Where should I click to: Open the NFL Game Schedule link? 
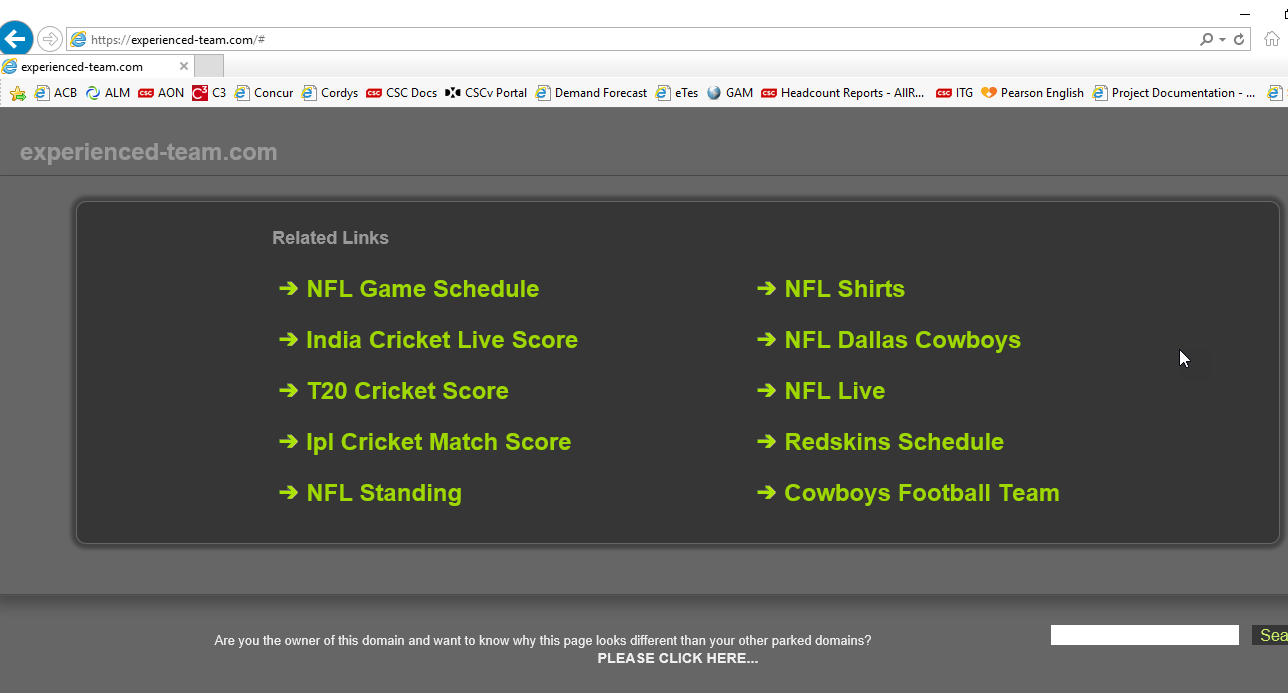tap(422, 289)
